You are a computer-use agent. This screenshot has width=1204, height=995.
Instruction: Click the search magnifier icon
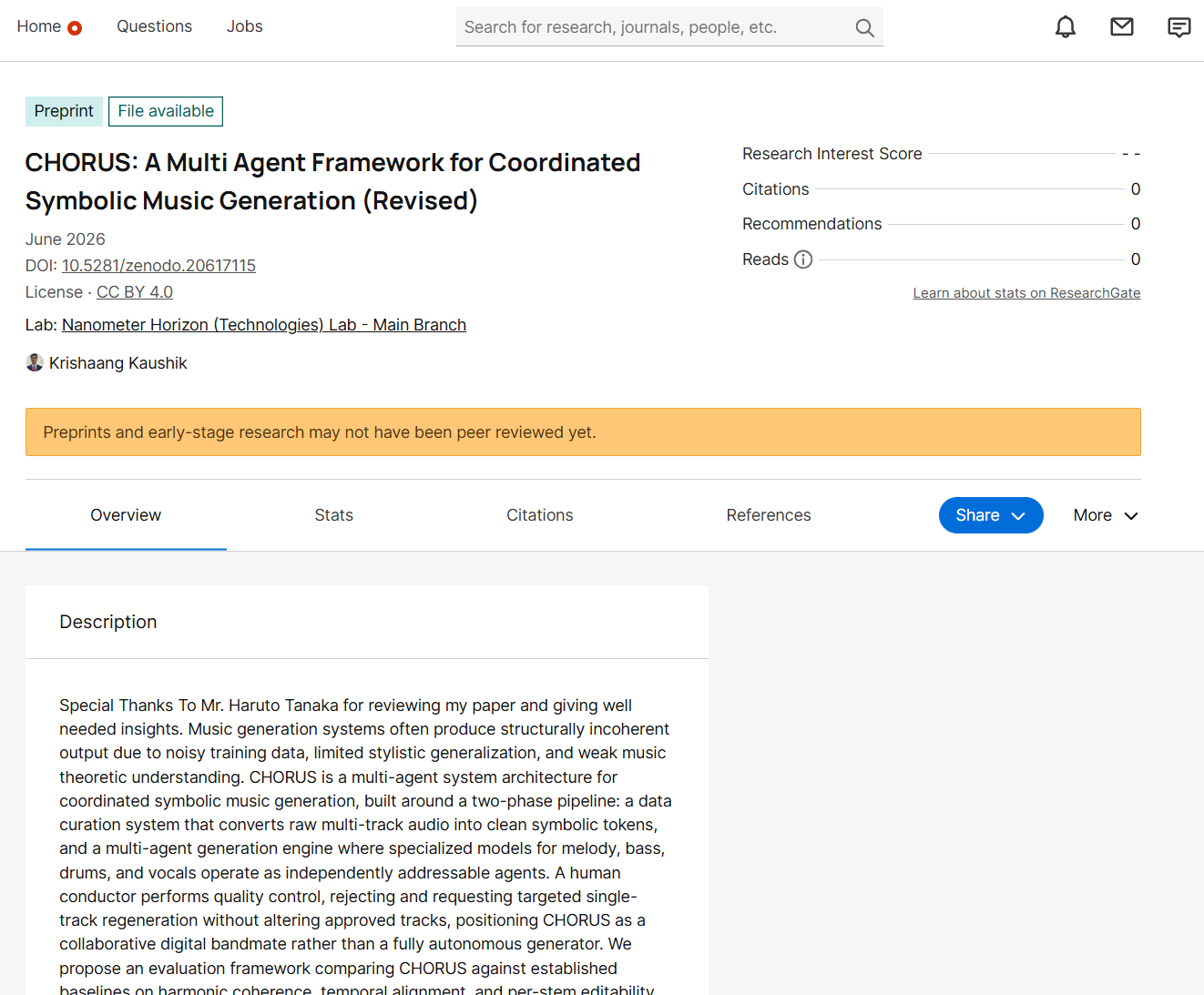(x=864, y=28)
